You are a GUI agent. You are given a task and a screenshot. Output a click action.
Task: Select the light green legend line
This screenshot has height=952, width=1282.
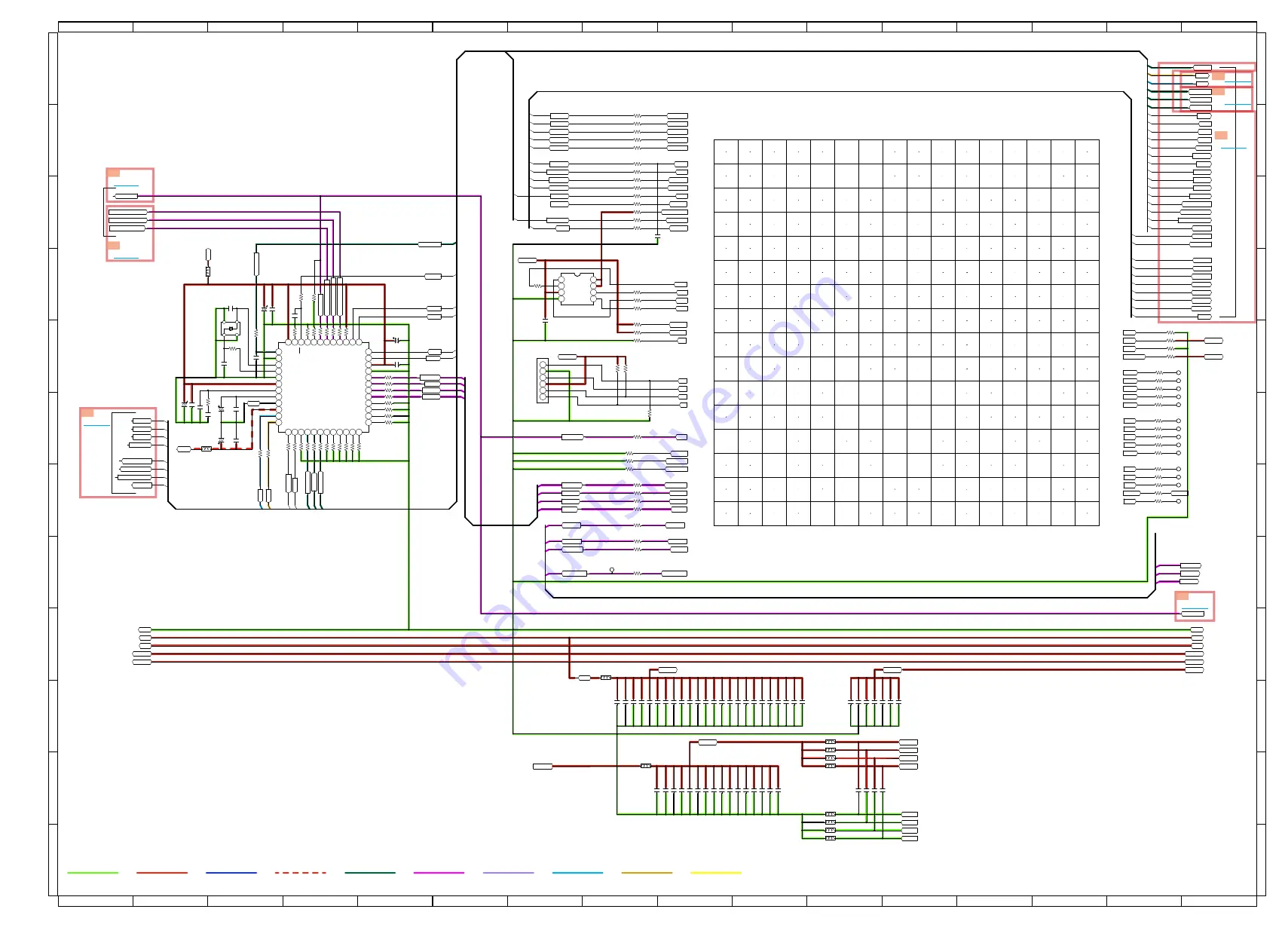pos(93,872)
